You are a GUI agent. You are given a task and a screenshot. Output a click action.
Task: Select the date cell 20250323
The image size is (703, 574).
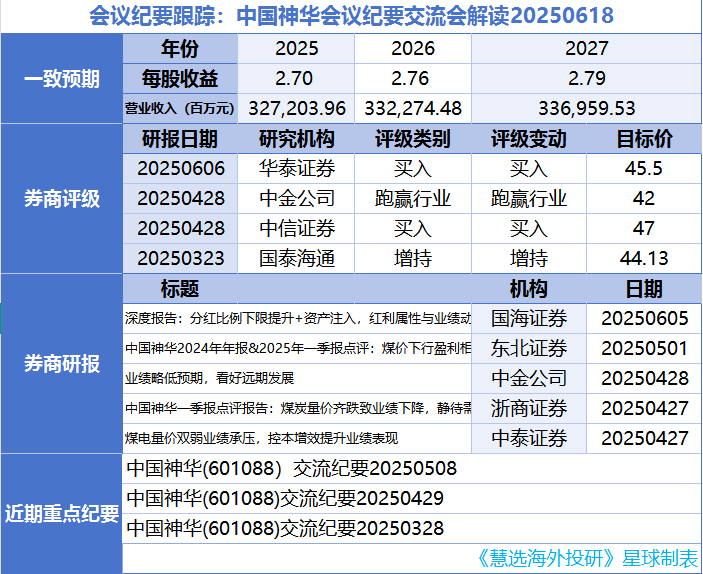(181, 258)
